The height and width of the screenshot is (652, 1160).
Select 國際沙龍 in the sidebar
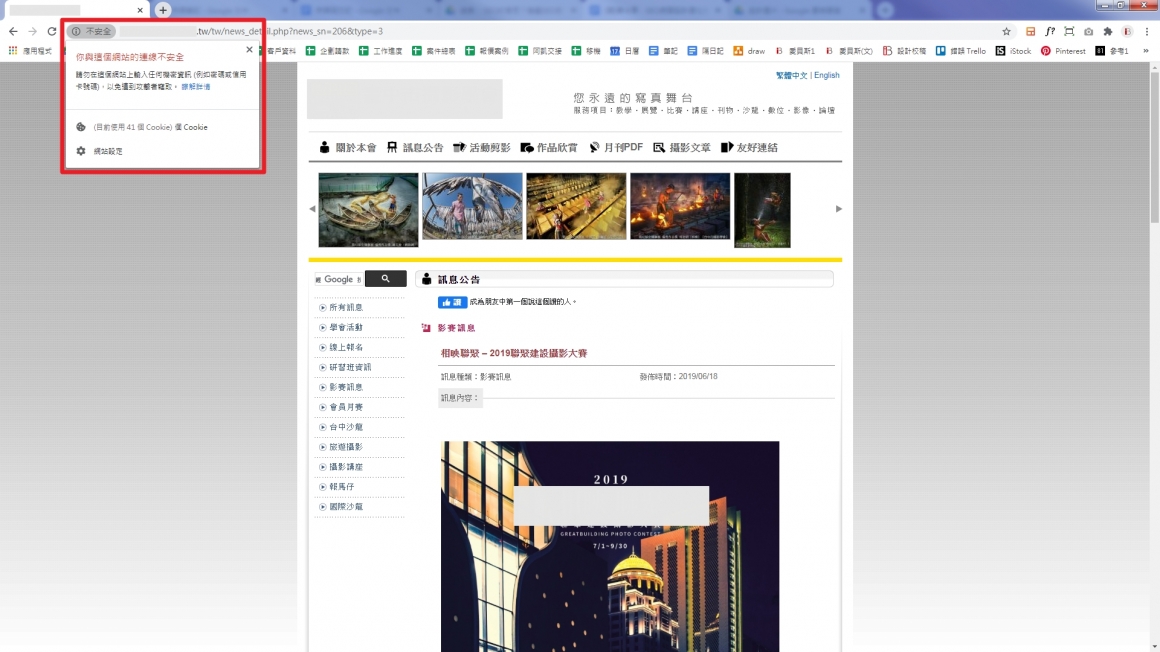346,507
